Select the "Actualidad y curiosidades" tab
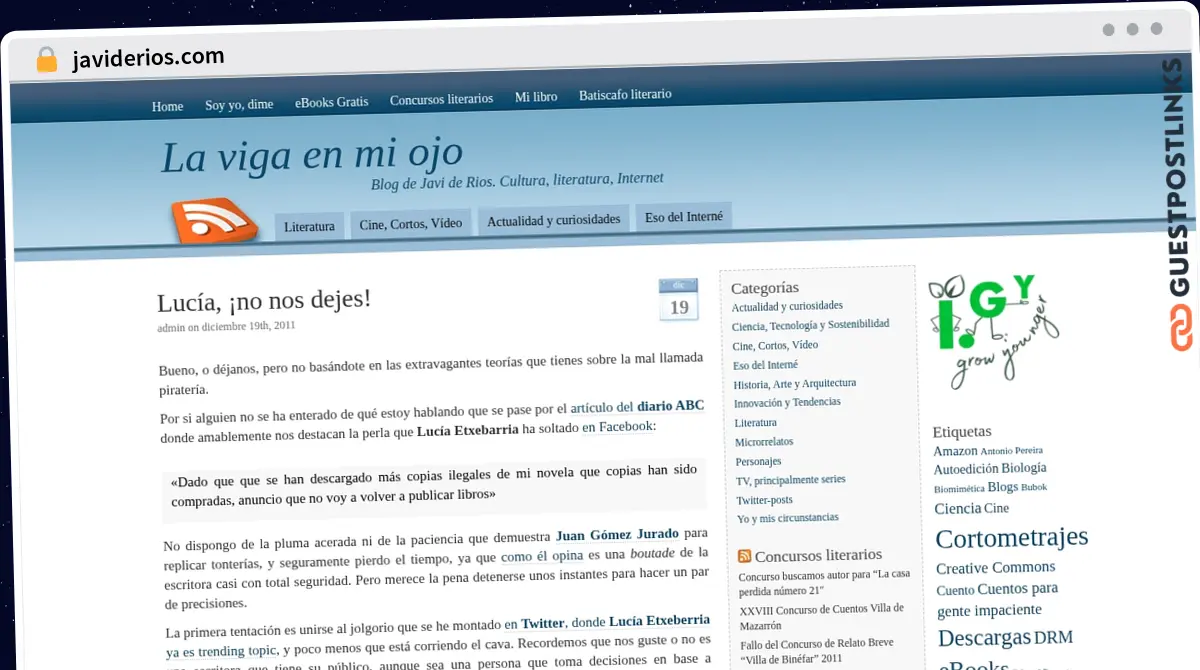1200x670 pixels. point(553,217)
